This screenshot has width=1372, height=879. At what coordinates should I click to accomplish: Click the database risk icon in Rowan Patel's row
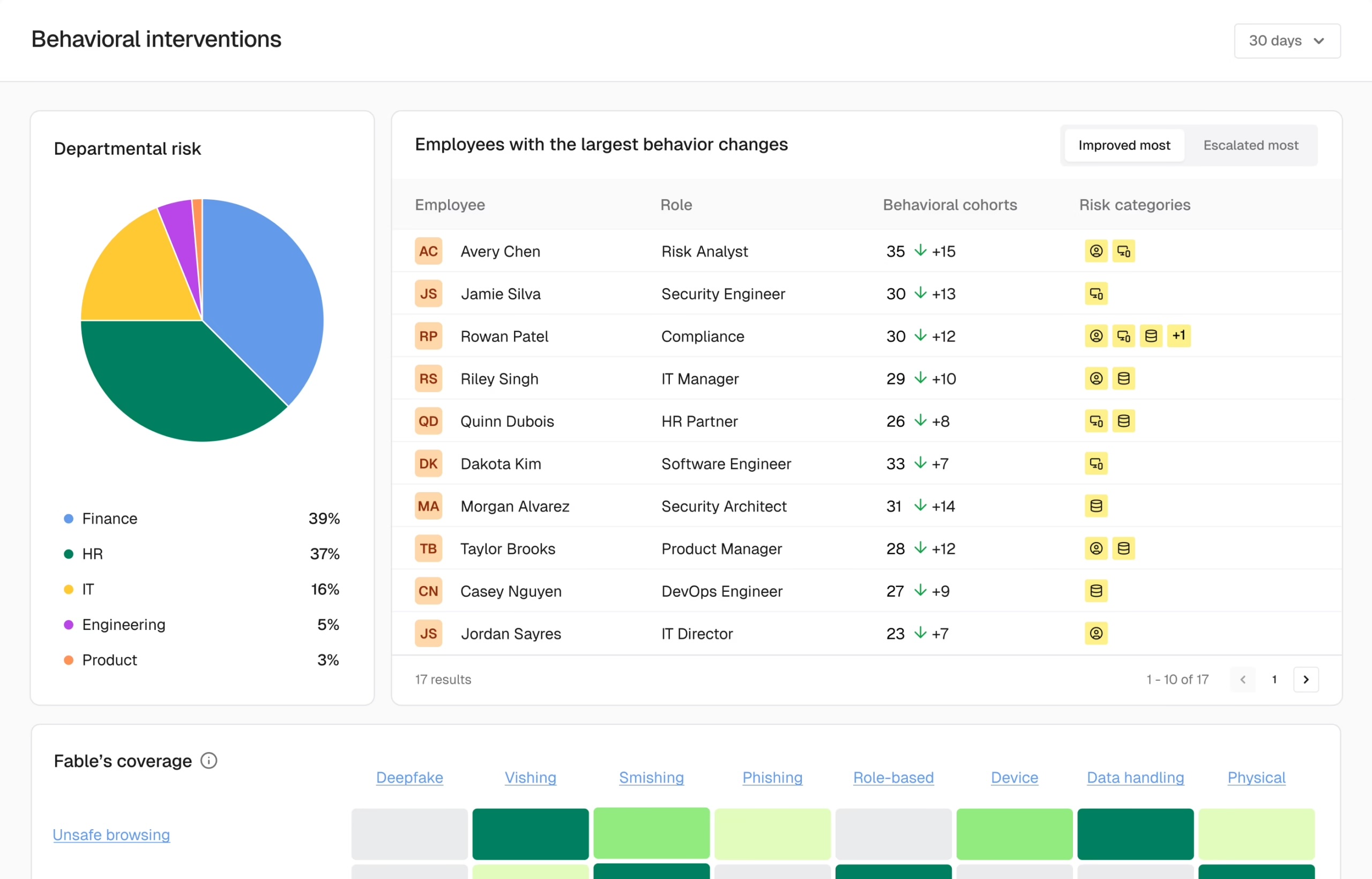1151,336
